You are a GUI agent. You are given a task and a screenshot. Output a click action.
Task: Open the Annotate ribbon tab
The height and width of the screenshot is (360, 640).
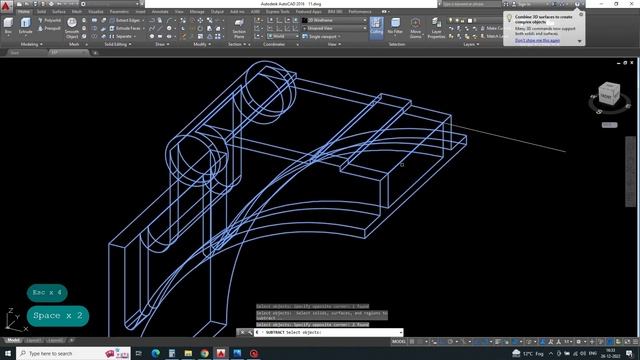coord(160,12)
